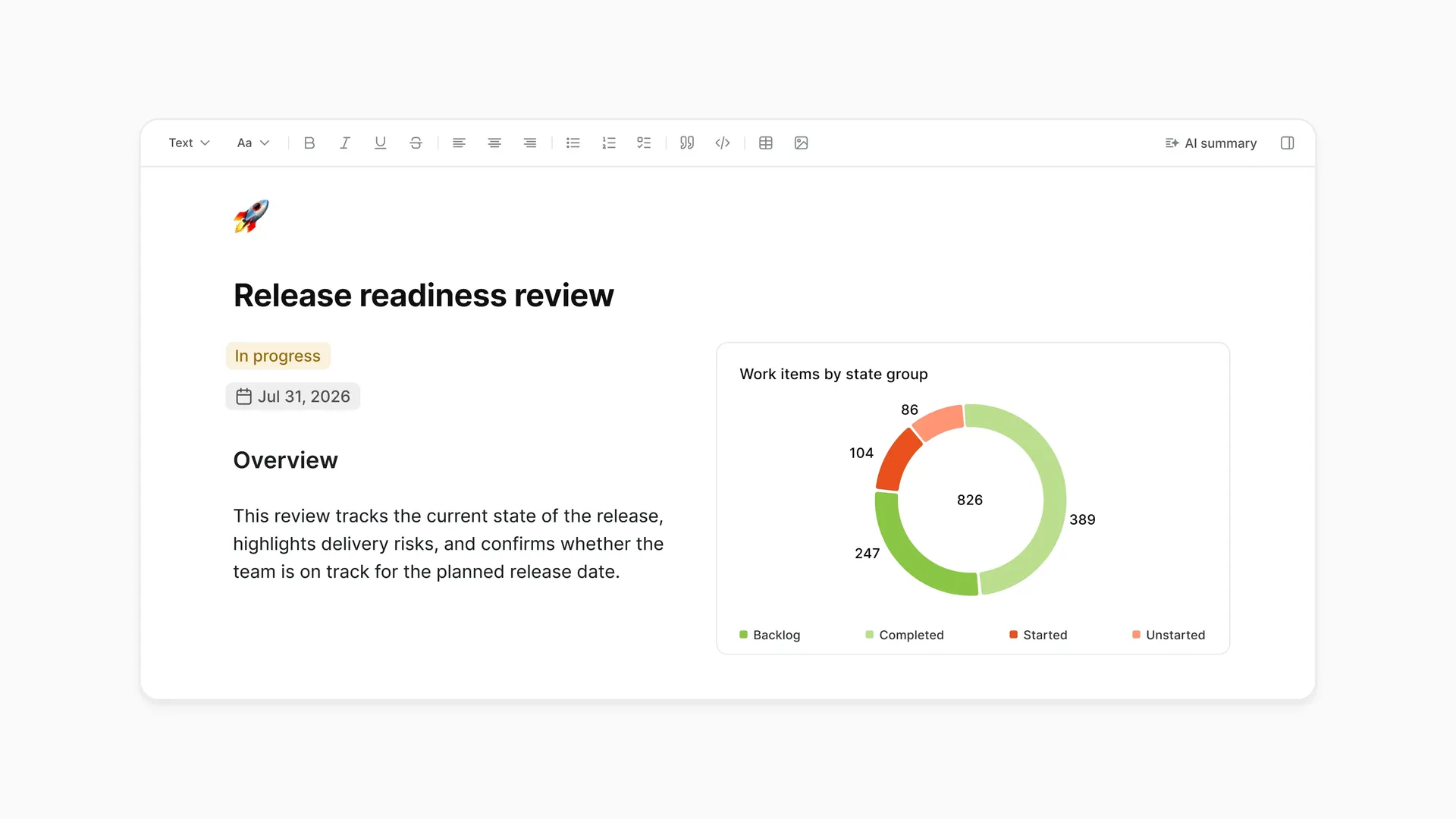1456x819 pixels.
Task: Toggle italic formatting
Action: click(x=345, y=143)
